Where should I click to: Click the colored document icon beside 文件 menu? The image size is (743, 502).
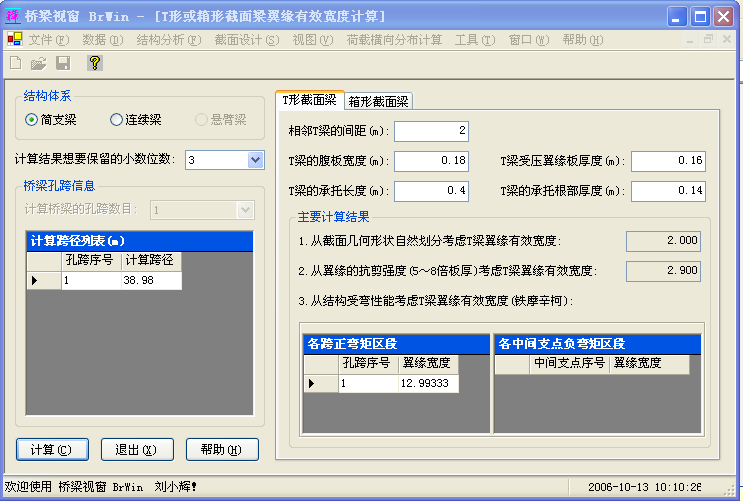15,39
